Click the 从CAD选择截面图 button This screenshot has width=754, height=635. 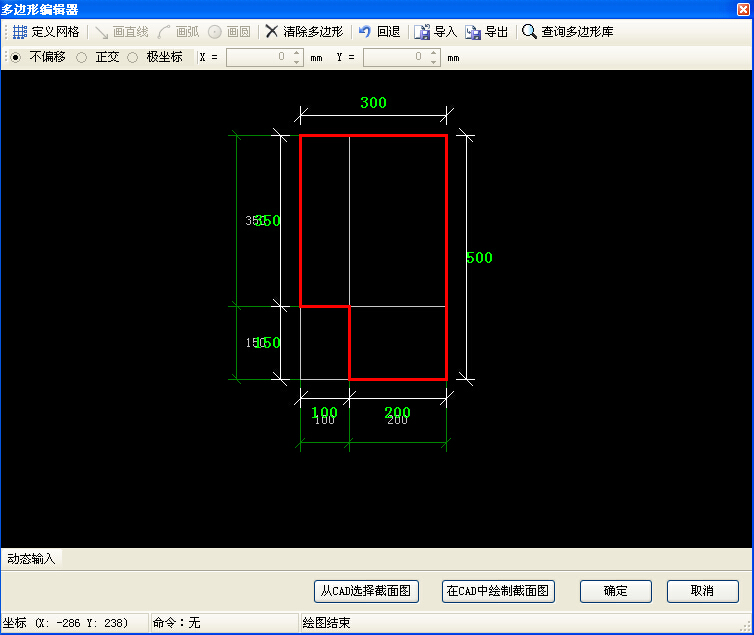pyautogui.click(x=366, y=591)
